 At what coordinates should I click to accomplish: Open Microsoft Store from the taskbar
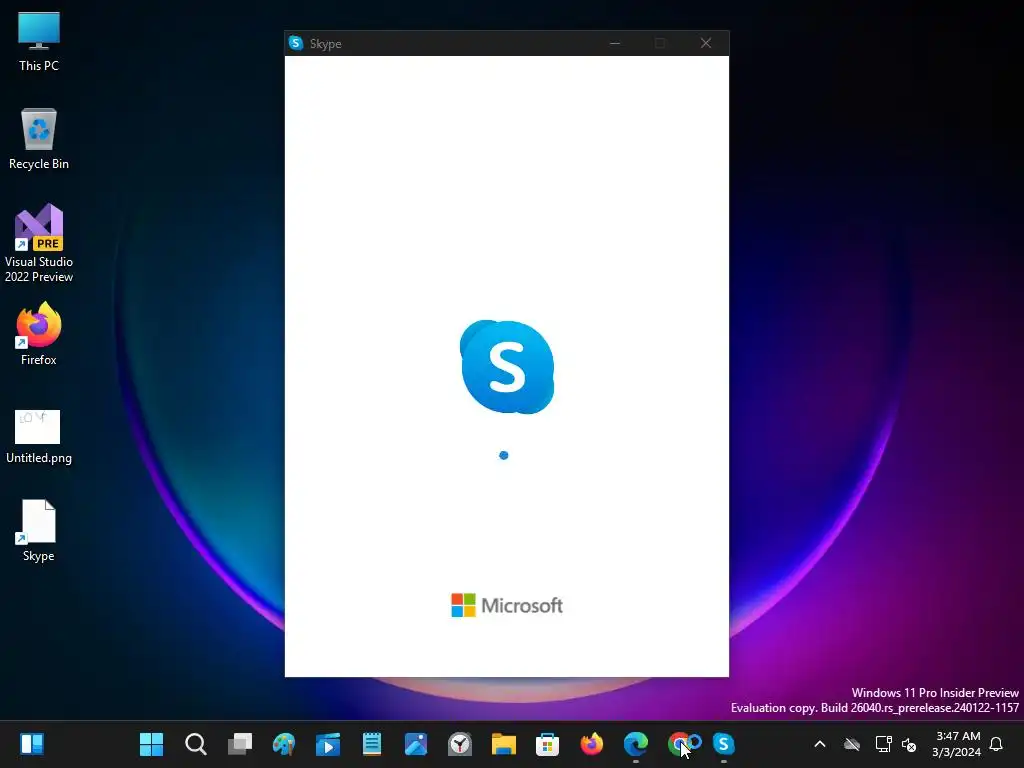(547, 744)
